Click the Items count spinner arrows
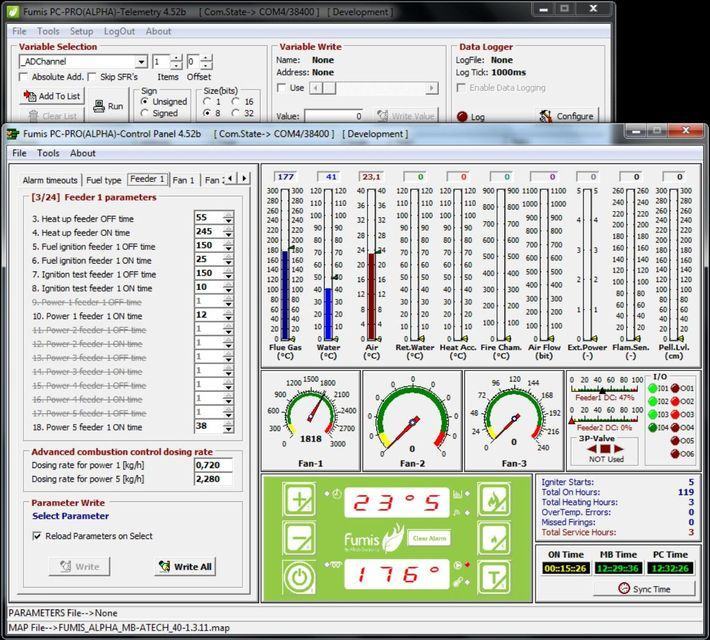The width and height of the screenshot is (710, 640). pos(176,62)
